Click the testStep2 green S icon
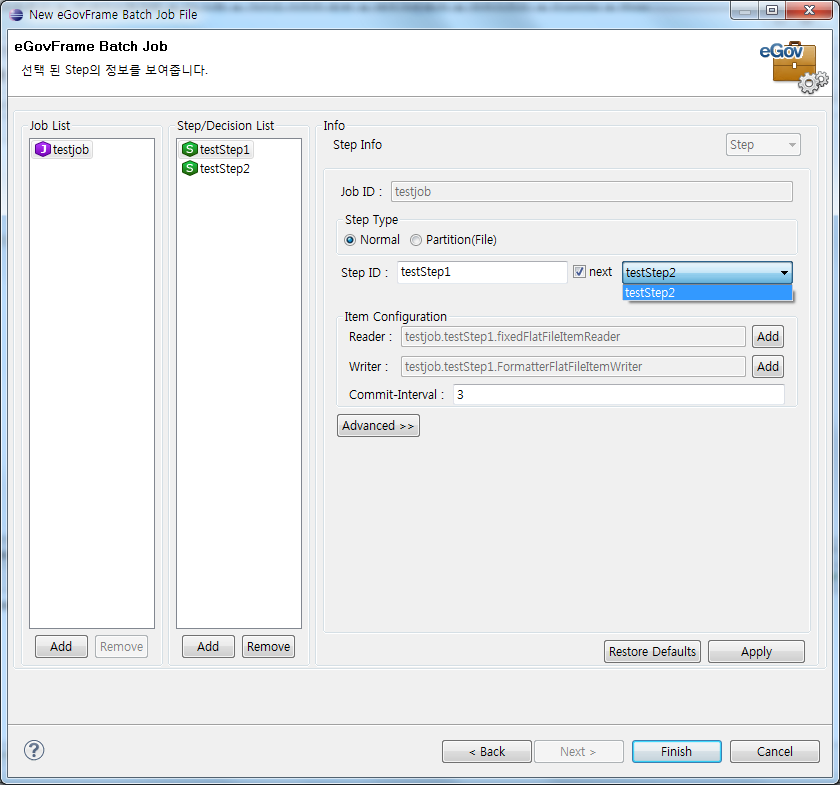This screenshot has width=840, height=785. pyautogui.click(x=190, y=168)
